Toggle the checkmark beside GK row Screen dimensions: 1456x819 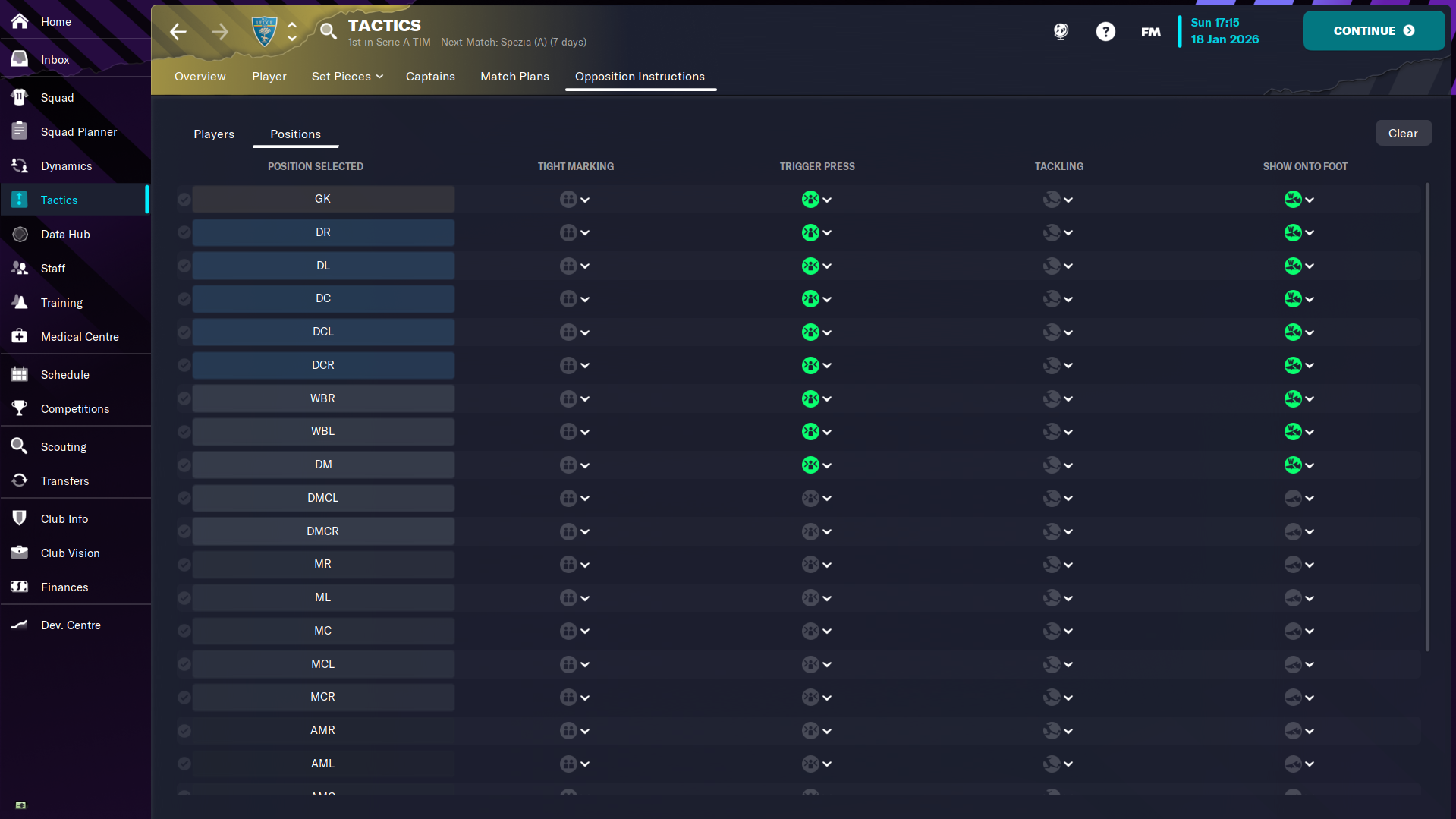point(184,200)
